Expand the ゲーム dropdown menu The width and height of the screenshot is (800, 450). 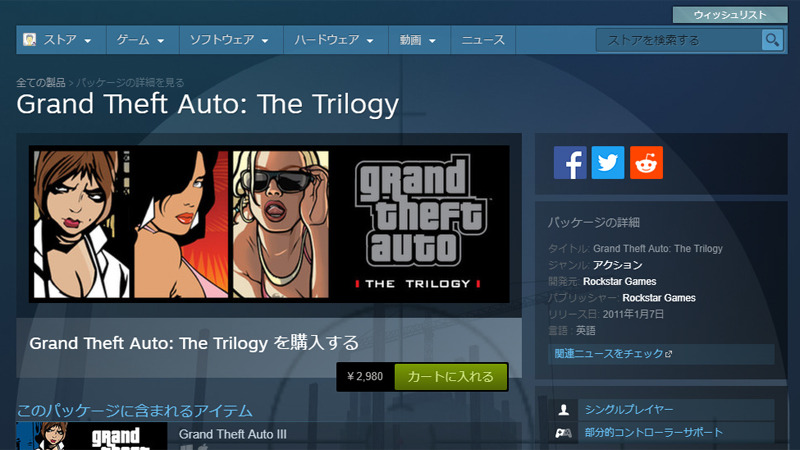click(x=142, y=40)
